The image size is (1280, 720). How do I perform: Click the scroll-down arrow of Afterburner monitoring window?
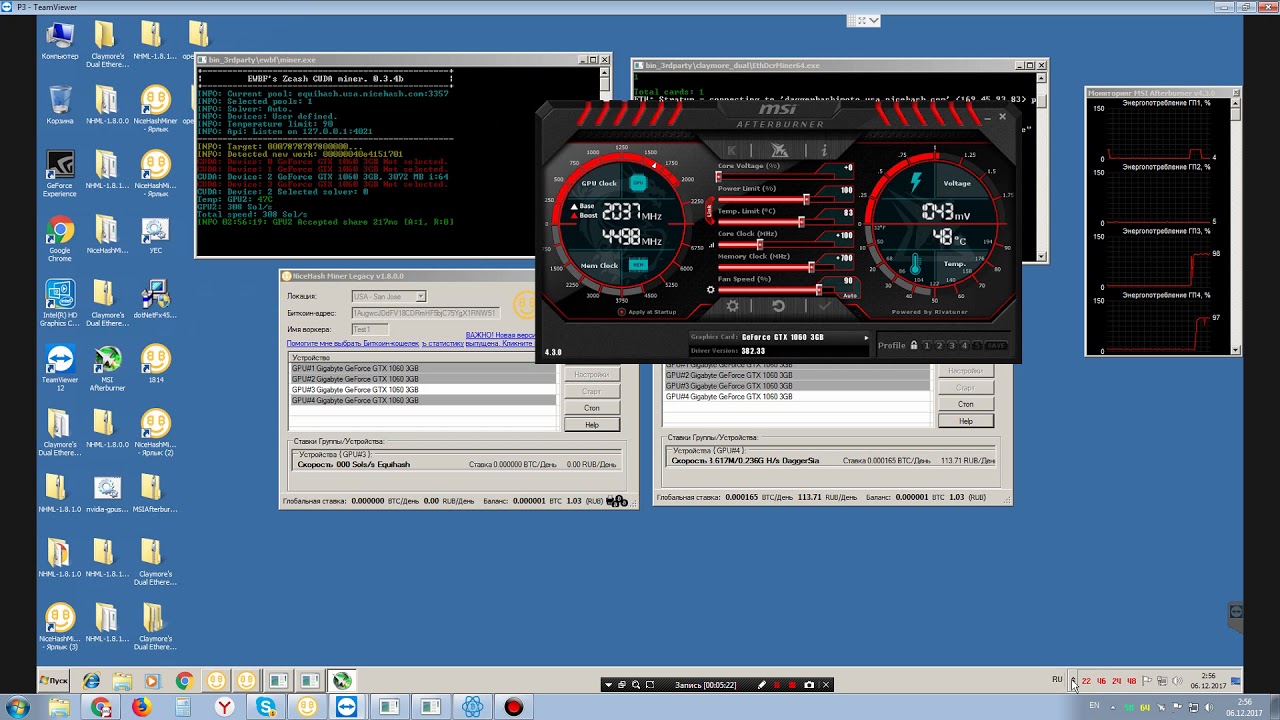pos(1237,350)
